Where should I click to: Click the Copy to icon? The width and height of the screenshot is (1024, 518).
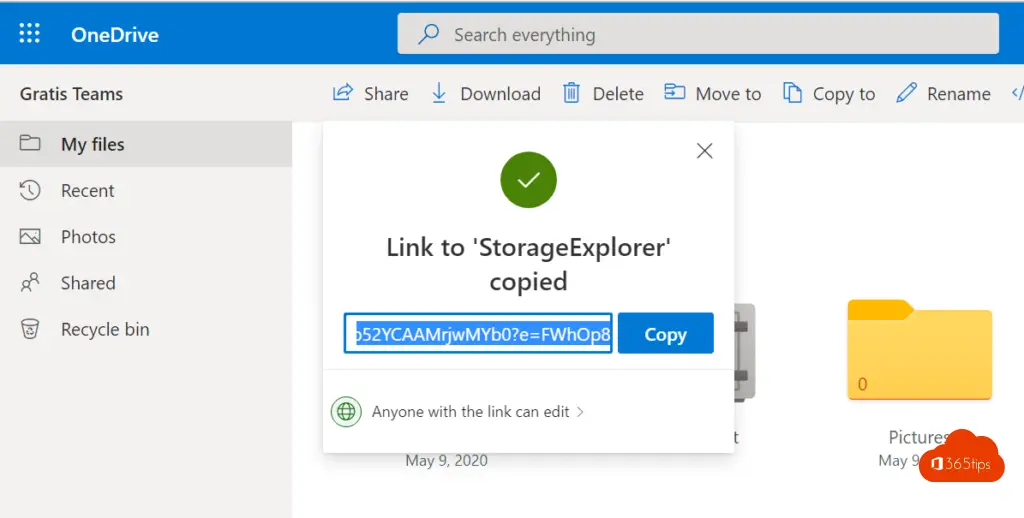pyautogui.click(x=793, y=93)
